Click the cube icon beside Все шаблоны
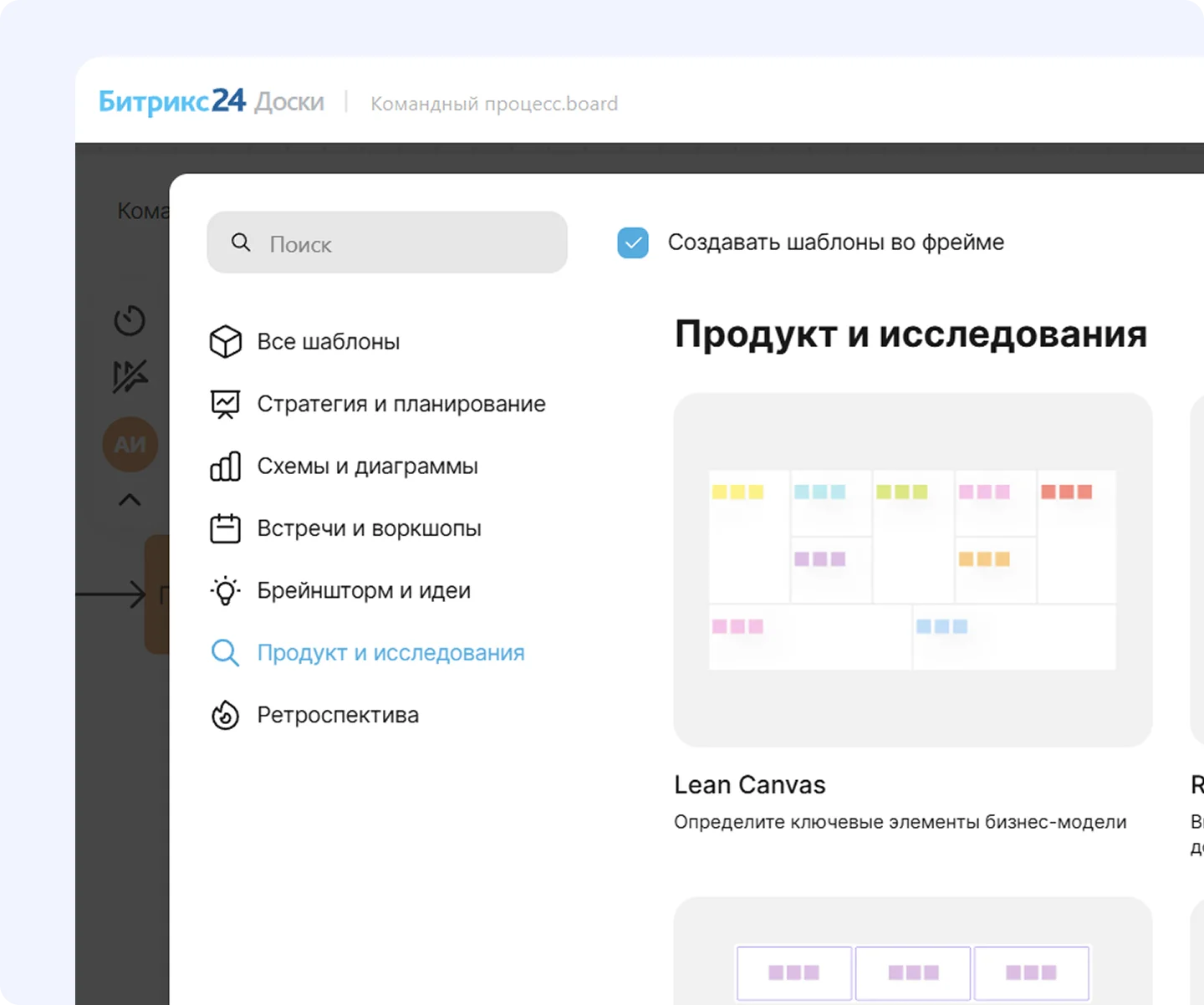The height and width of the screenshot is (1005, 1204). 225,342
